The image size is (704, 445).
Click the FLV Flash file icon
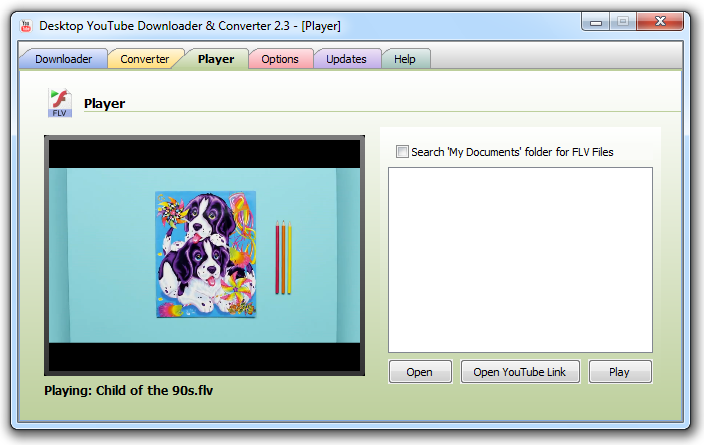point(60,103)
